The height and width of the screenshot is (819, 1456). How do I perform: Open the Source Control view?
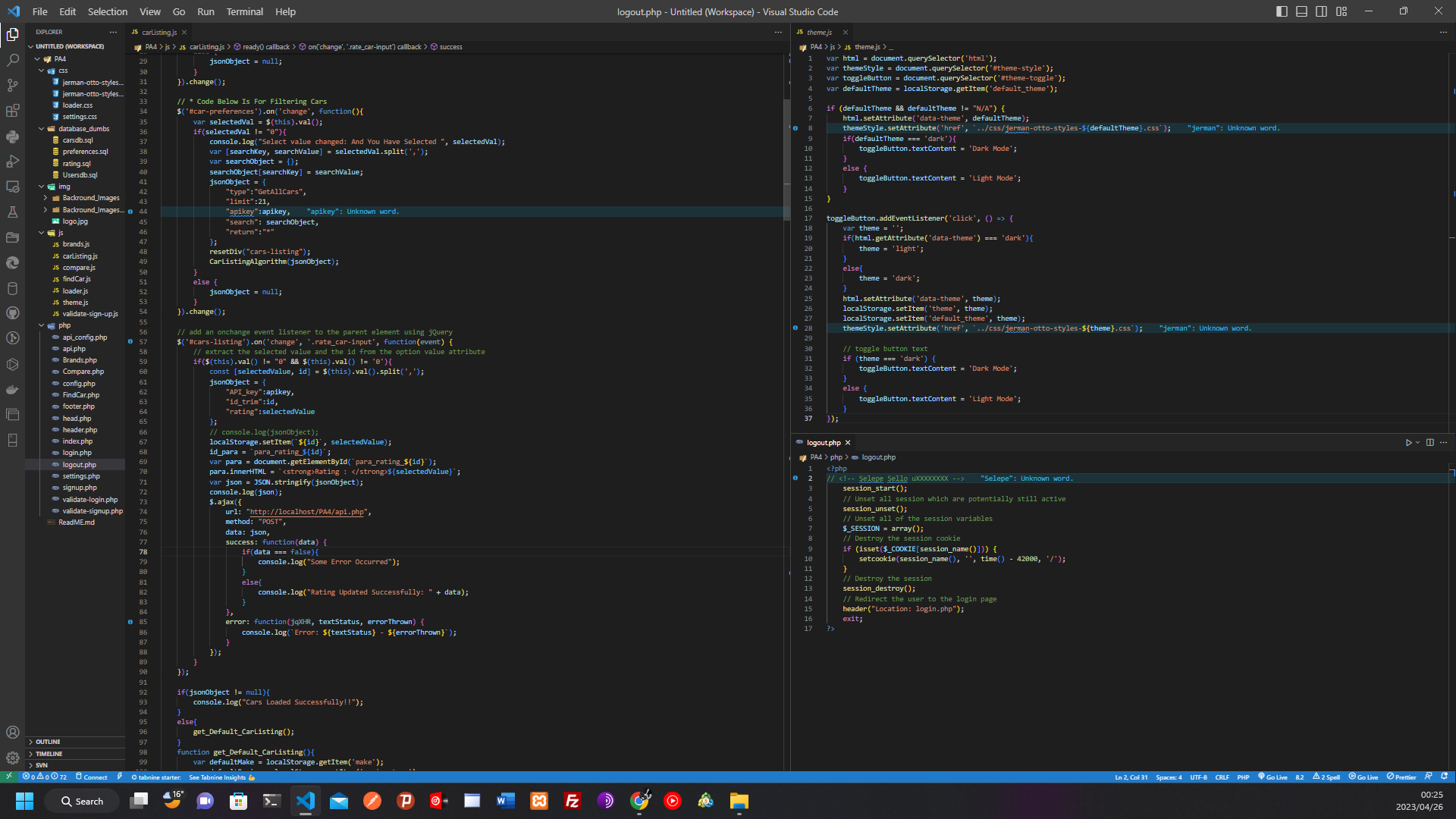tap(12, 85)
